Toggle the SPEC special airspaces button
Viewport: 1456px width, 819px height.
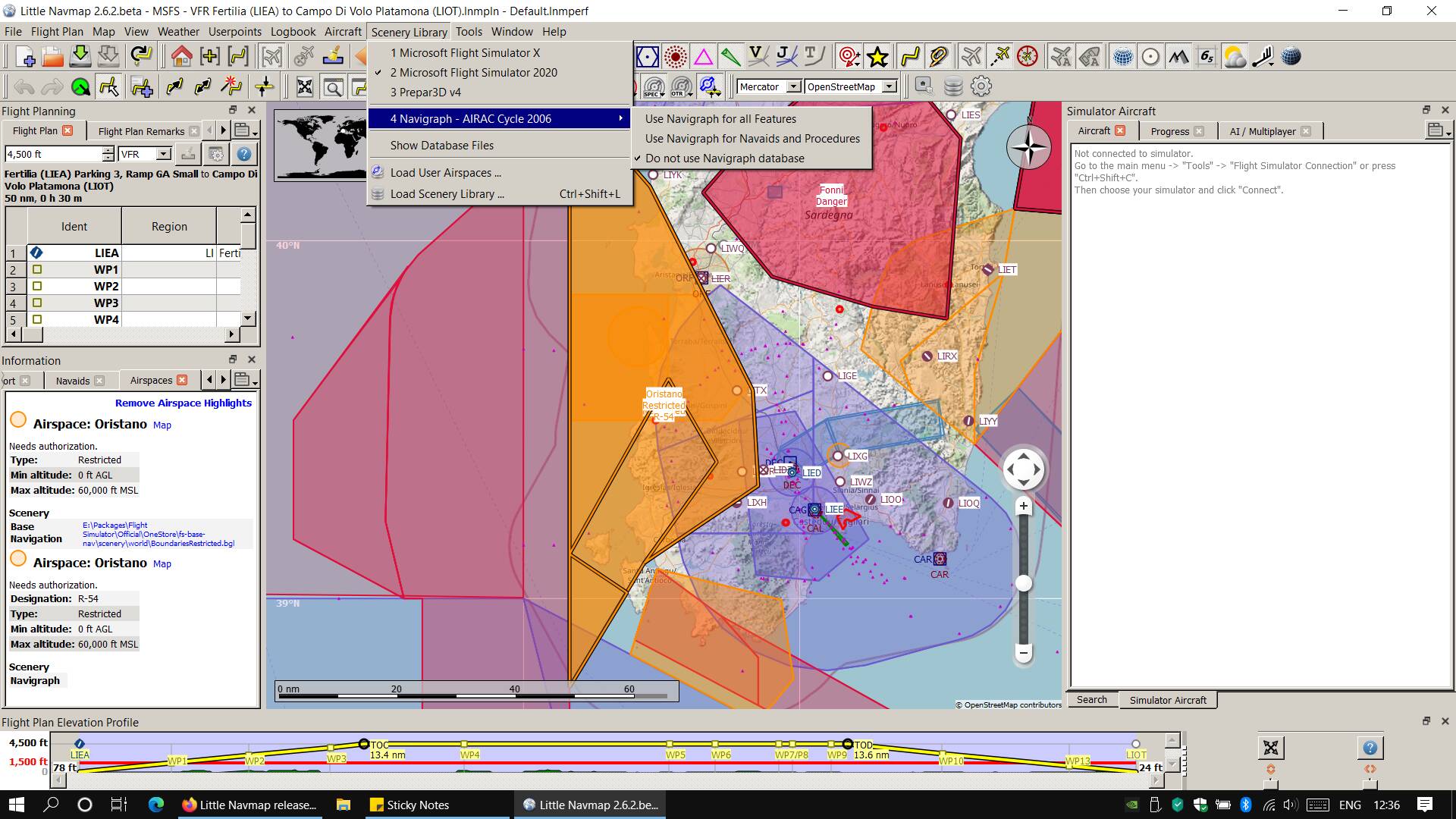click(653, 86)
